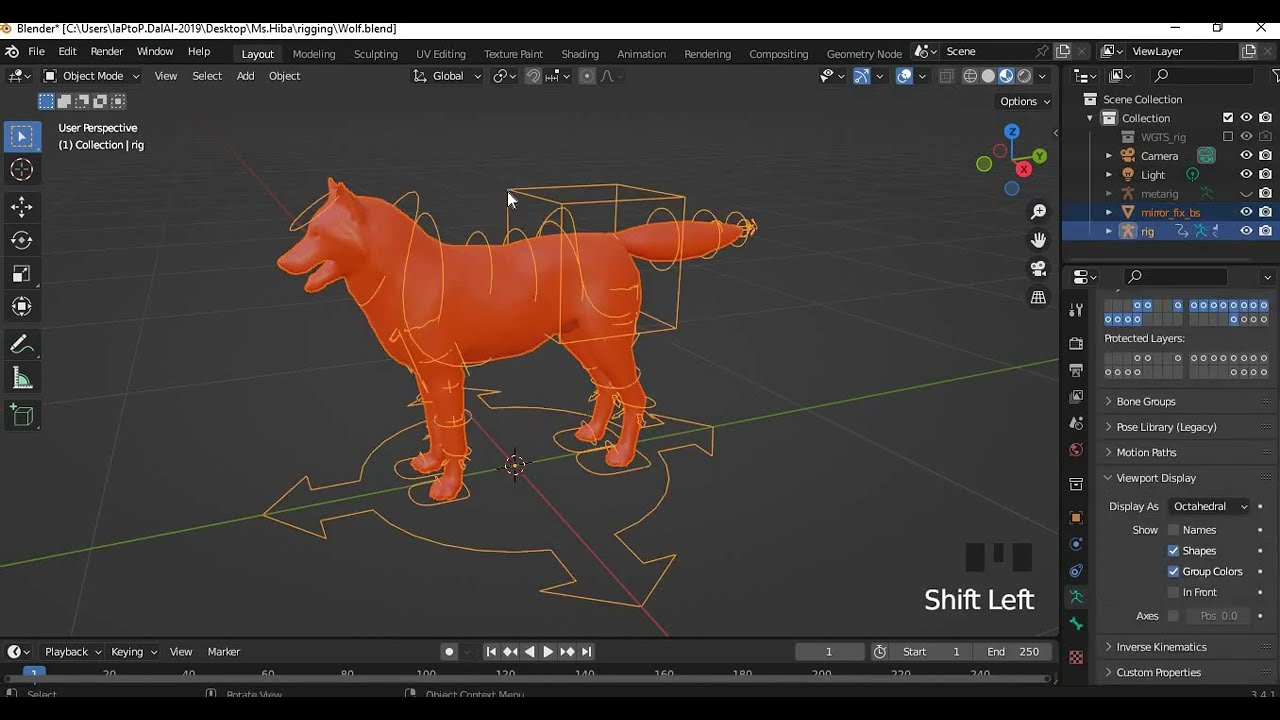Open the Tool properties tab

coord(1076,310)
